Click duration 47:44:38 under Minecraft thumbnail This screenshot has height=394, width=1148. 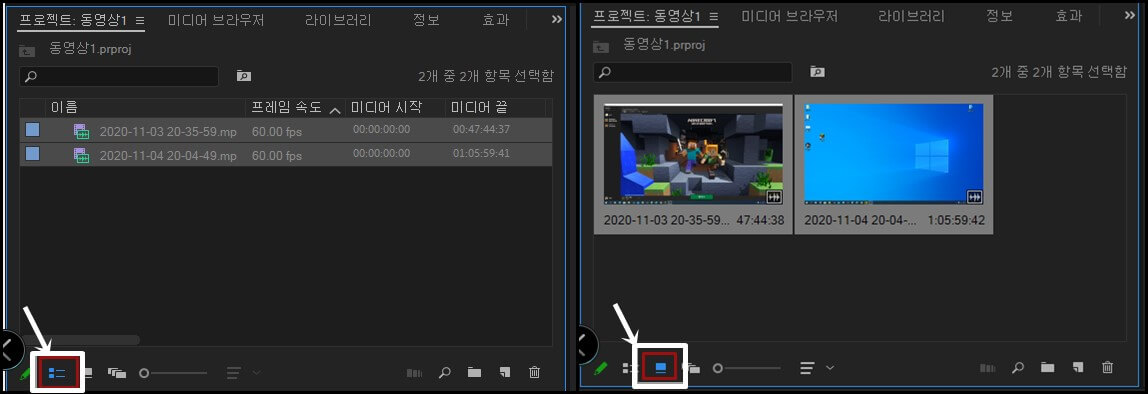(x=761, y=220)
